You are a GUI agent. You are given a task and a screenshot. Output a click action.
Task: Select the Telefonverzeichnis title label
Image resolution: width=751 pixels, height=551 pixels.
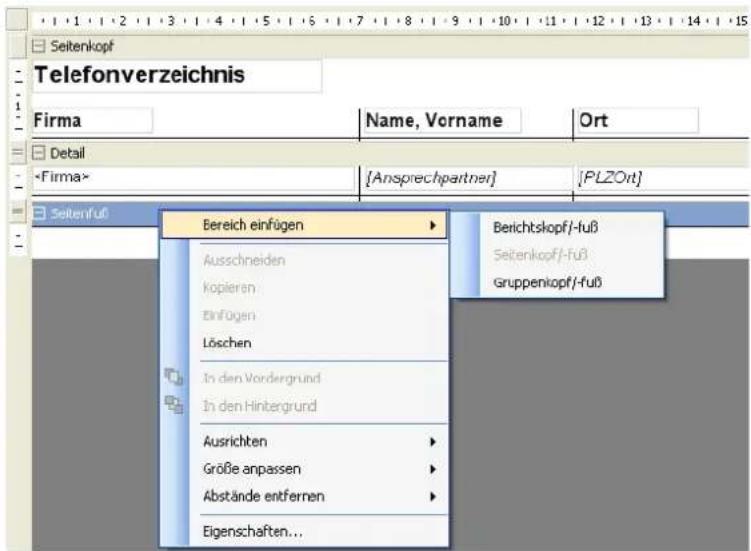[177, 75]
